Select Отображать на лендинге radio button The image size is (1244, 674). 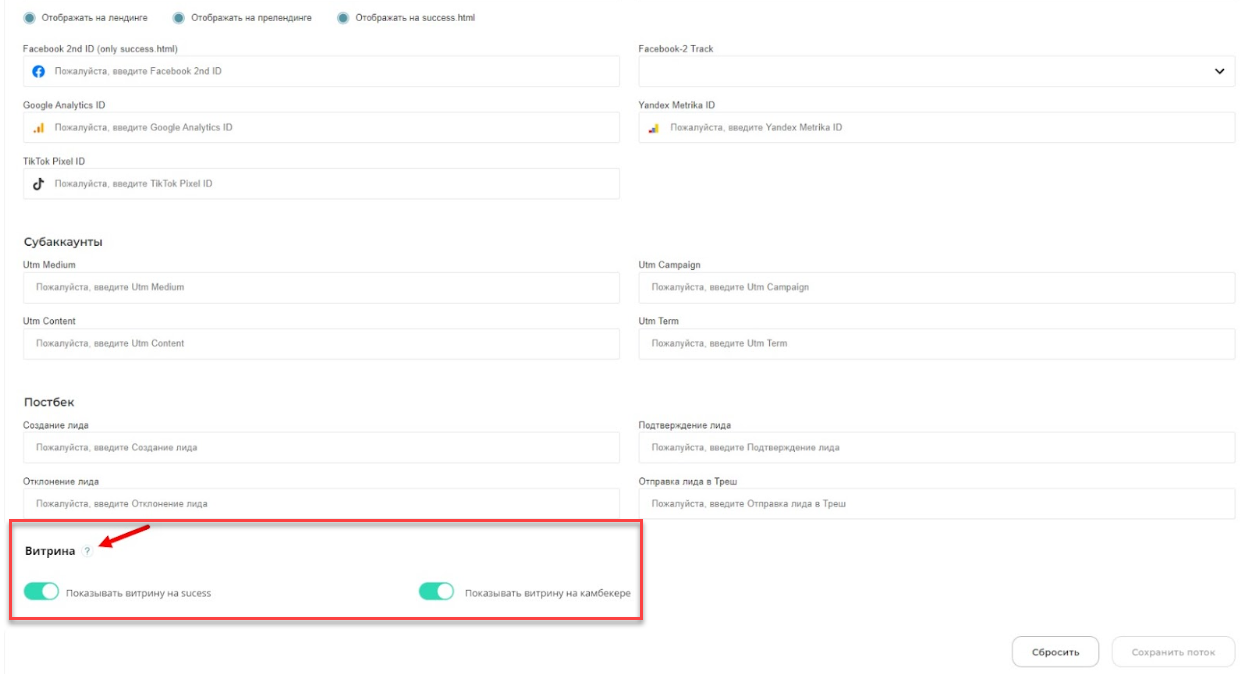29,18
